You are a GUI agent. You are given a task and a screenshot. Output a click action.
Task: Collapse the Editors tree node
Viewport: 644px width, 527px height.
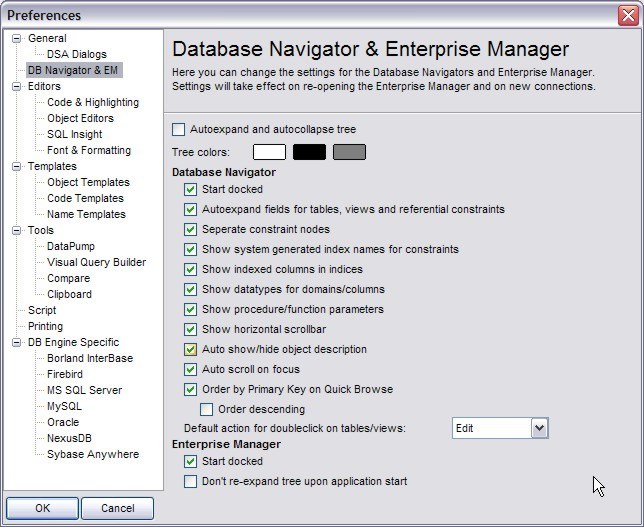point(16,87)
